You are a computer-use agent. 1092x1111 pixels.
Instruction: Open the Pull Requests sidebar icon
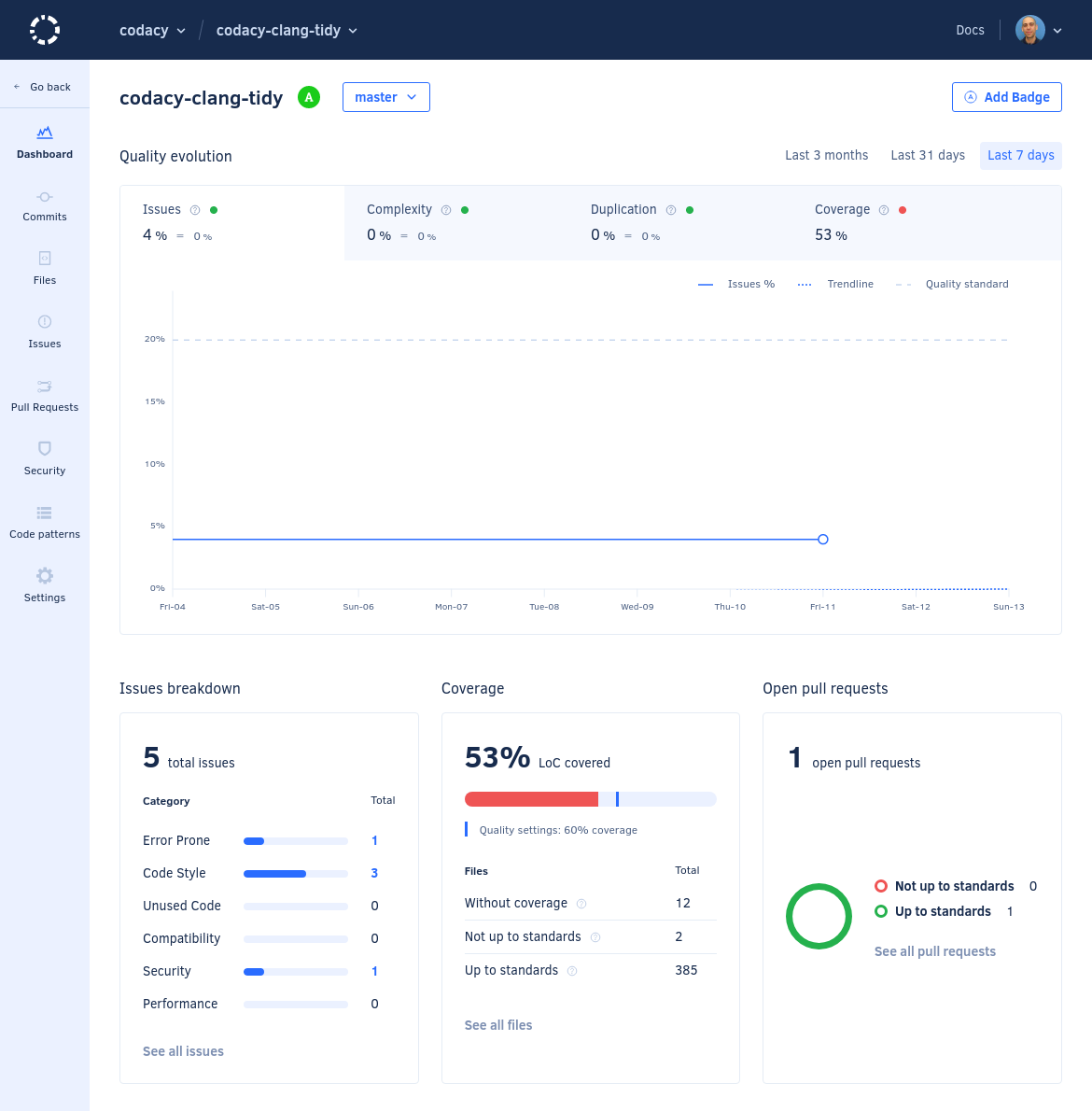[45, 387]
